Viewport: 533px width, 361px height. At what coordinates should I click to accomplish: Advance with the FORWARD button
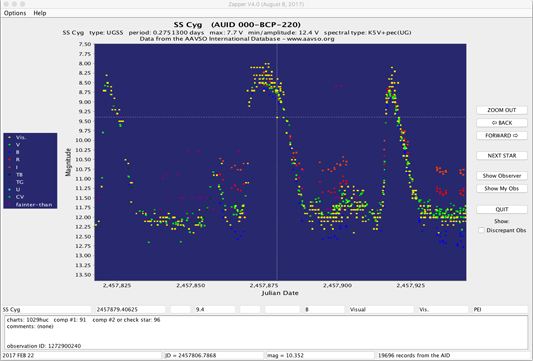point(502,135)
